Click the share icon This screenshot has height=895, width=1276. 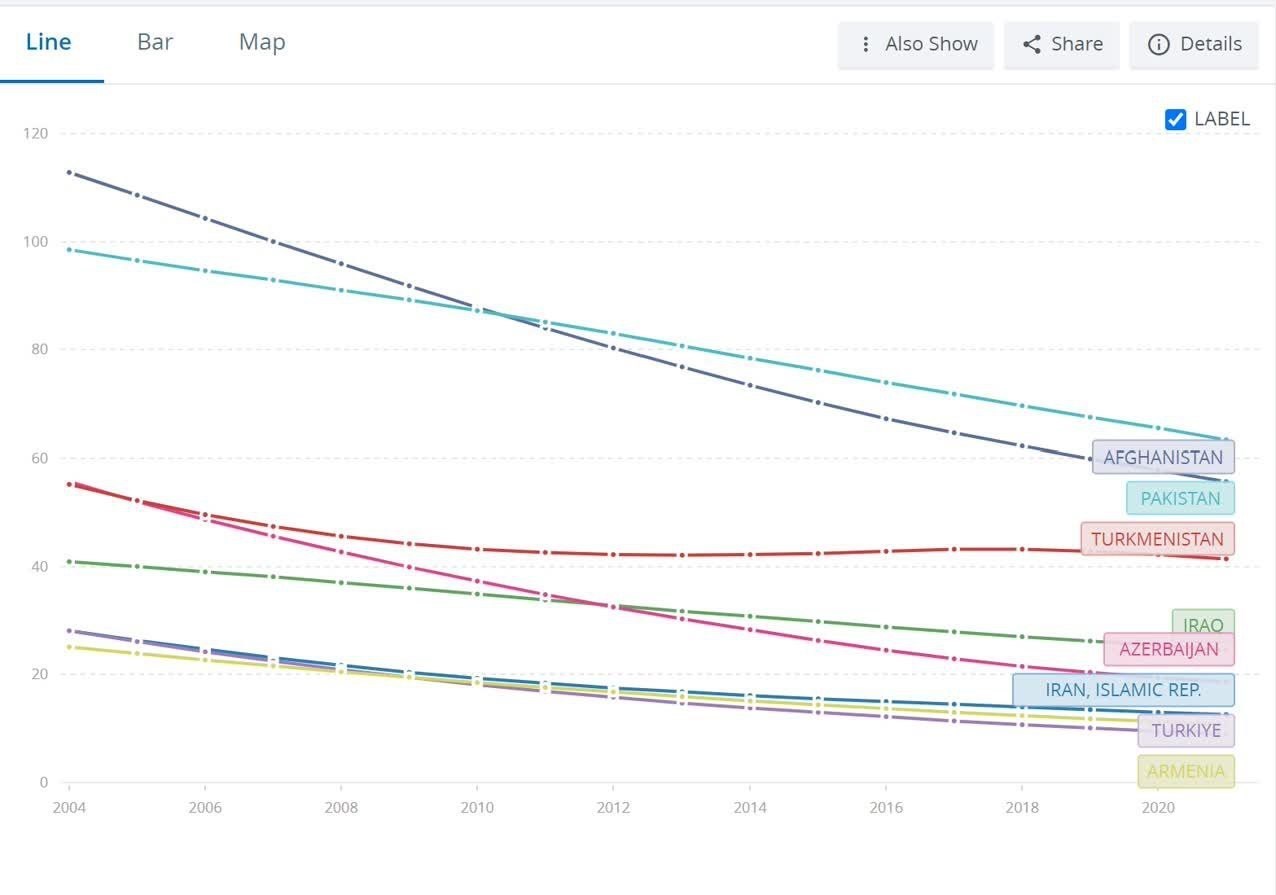point(1031,45)
